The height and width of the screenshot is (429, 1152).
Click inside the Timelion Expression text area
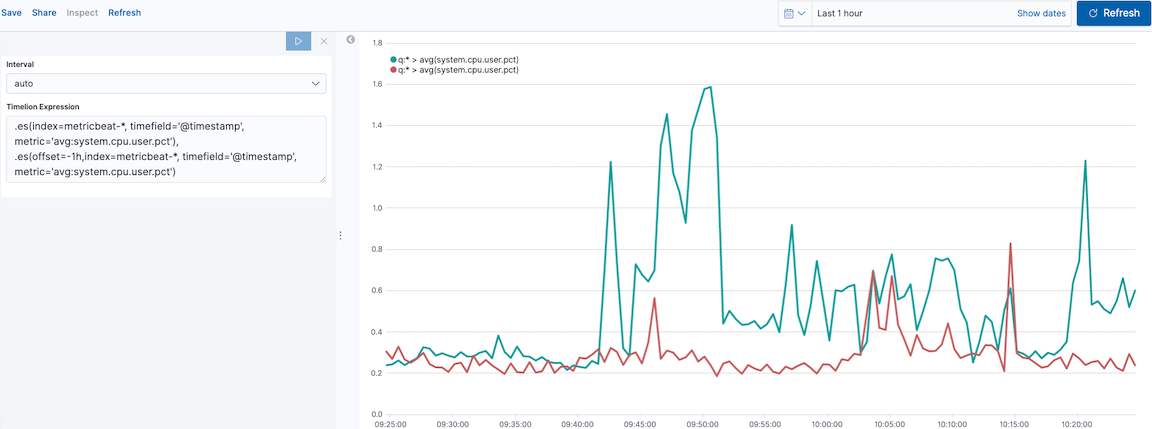click(166, 149)
